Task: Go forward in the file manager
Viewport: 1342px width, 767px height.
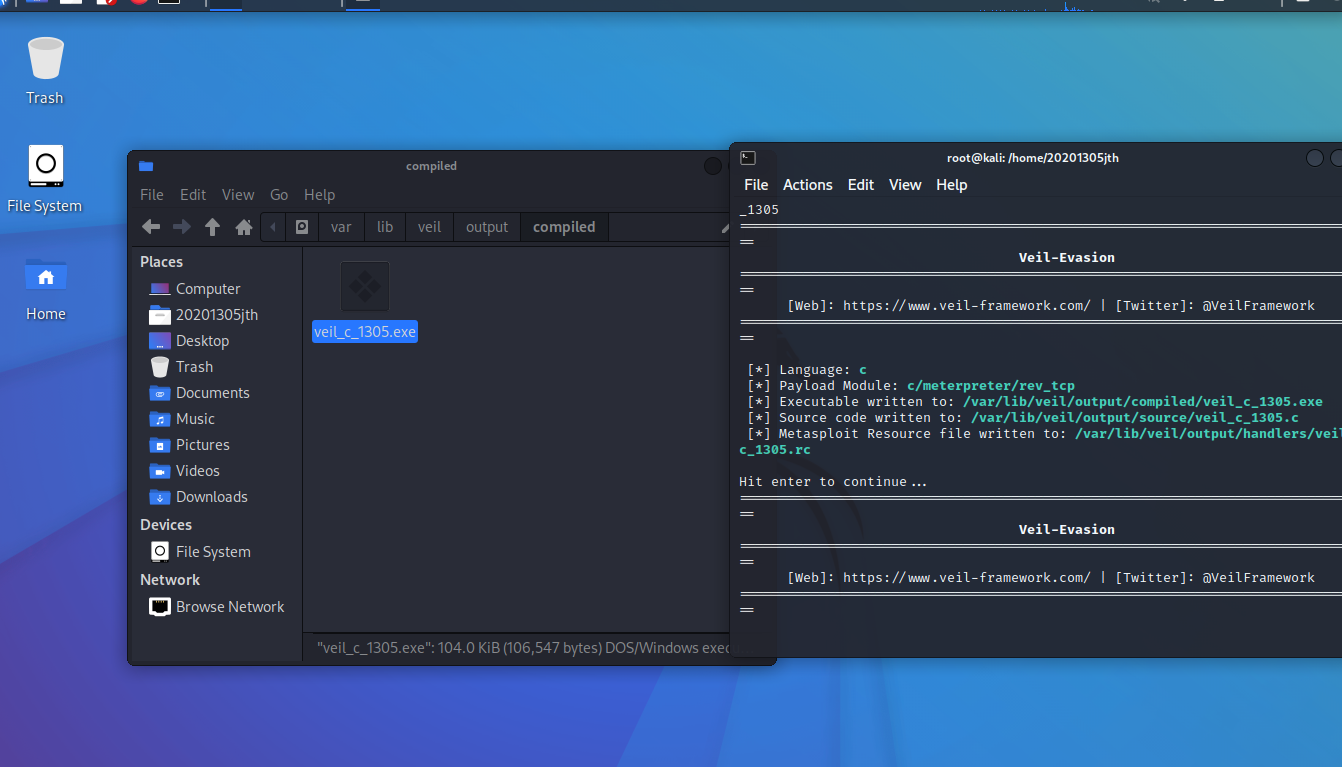Action: tap(181, 227)
